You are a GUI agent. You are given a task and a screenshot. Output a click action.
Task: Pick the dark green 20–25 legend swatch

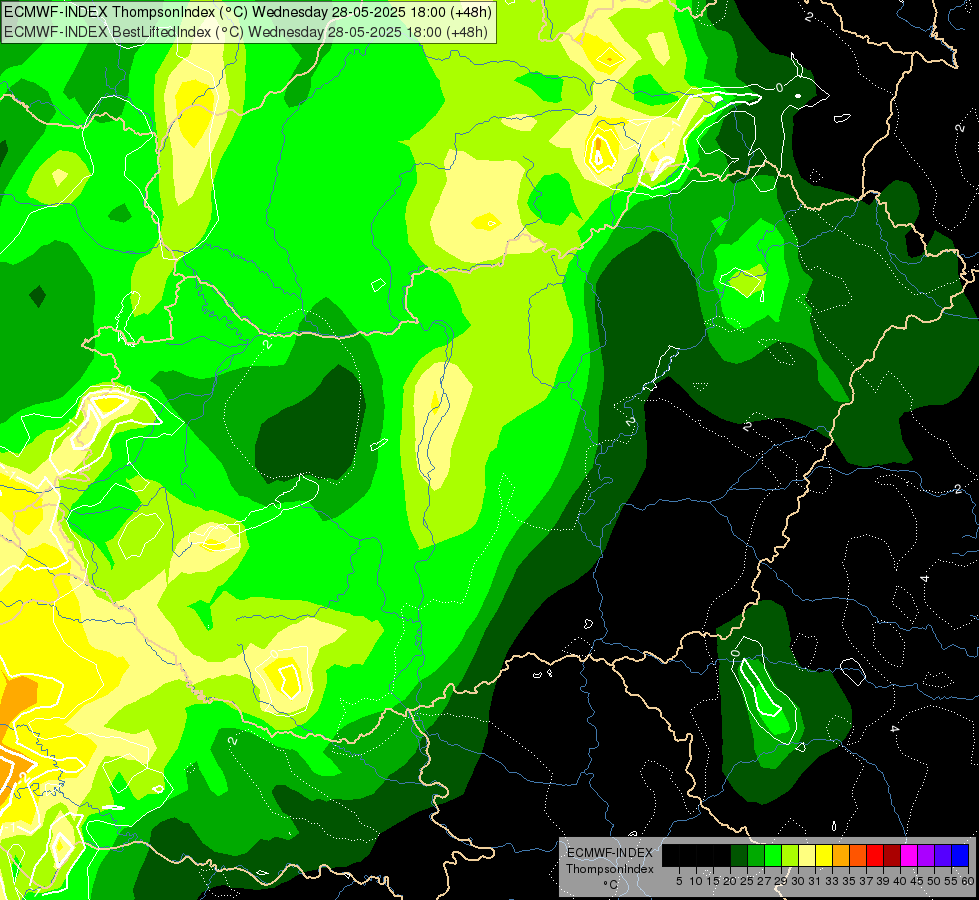point(739,855)
